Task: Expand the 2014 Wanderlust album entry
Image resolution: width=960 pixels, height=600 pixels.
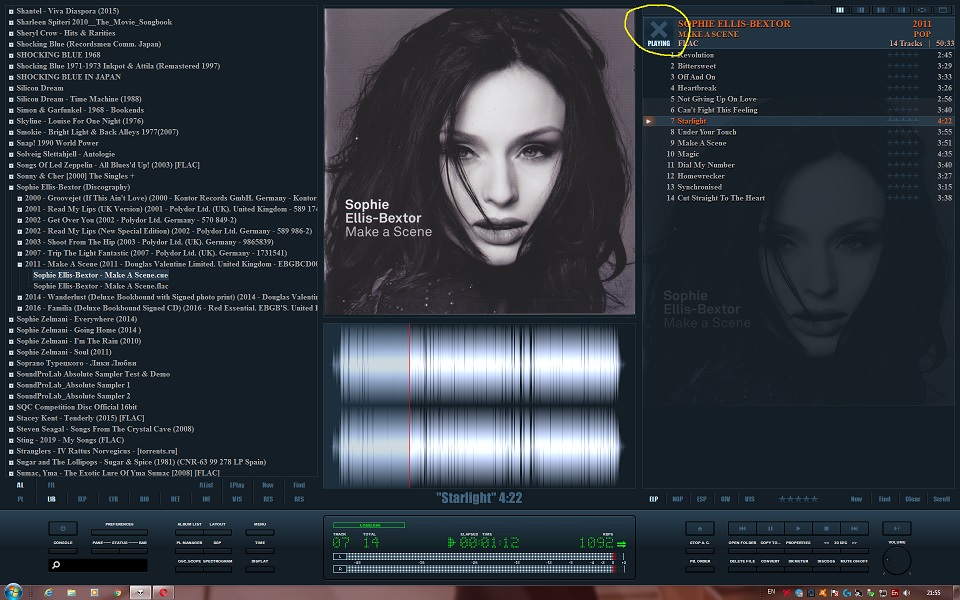Action: tap(20, 297)
